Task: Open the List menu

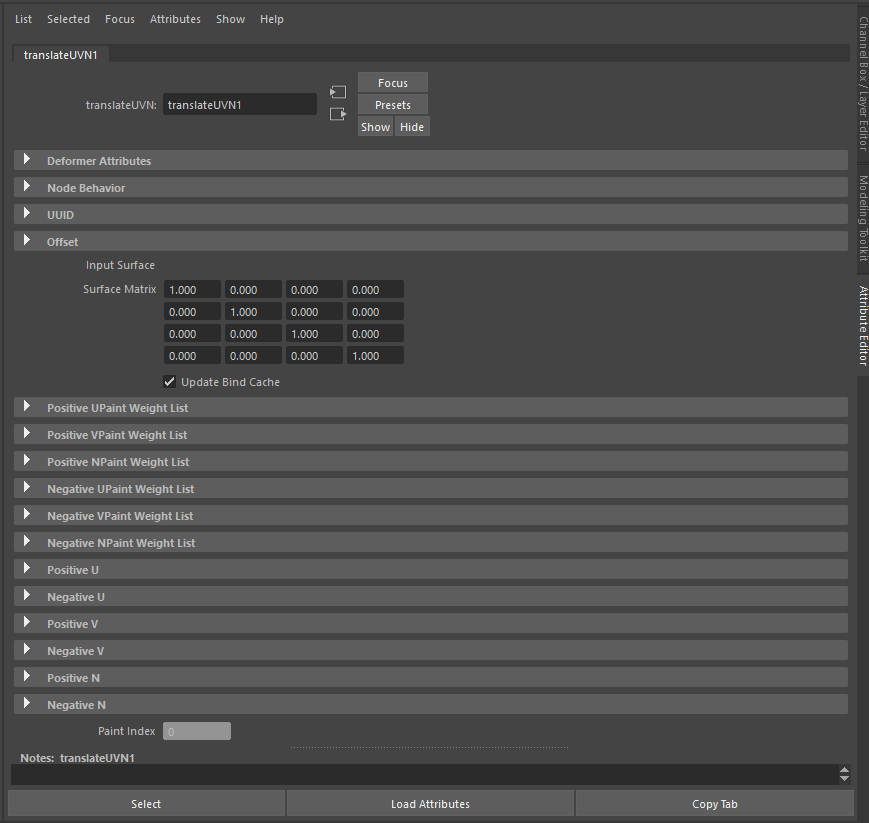Action: pos(23,18)
